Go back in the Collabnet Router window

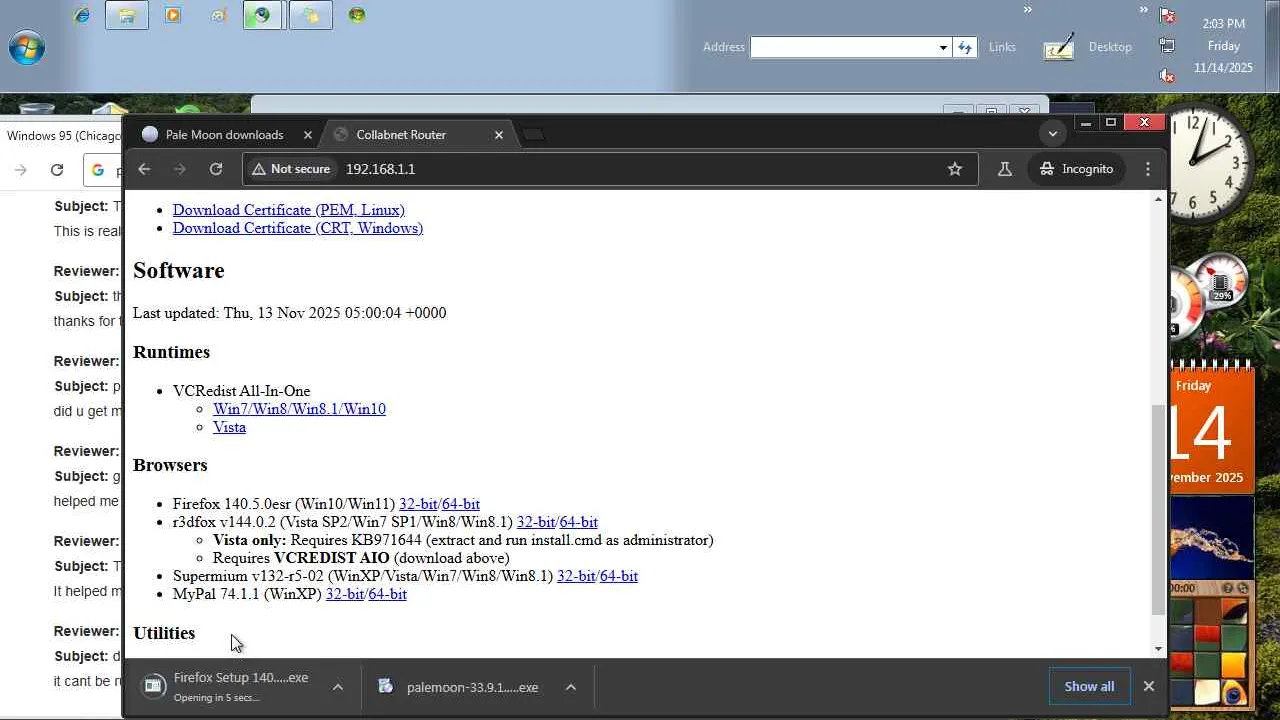(144, 169)
